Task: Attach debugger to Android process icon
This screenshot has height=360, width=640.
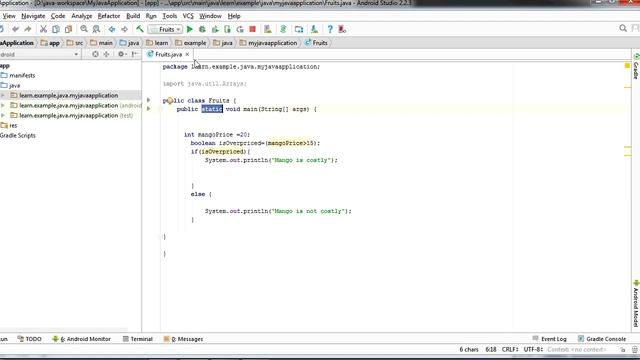Action: click(x=227, y=29)
